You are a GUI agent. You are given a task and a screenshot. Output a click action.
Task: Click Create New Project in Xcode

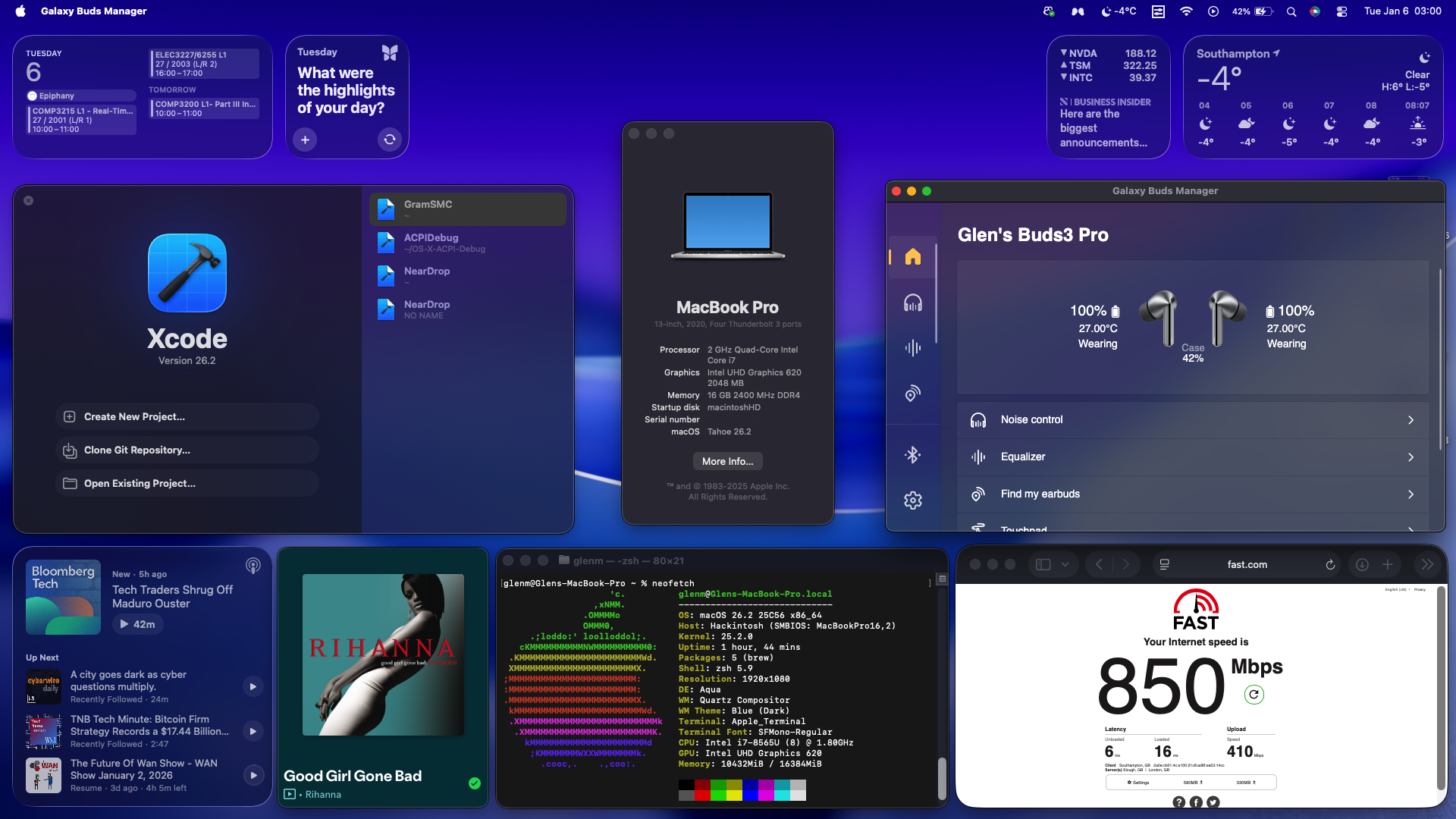pos(187,416)
